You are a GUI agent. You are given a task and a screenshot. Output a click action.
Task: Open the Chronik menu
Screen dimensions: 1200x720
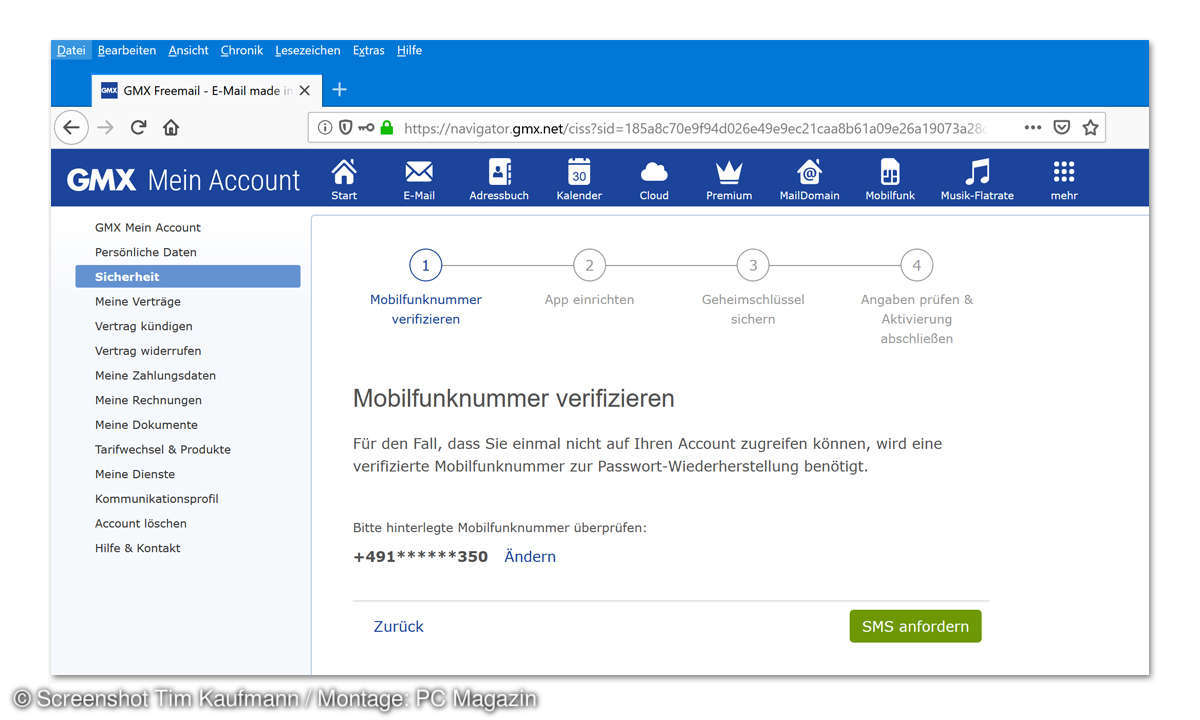242,50
